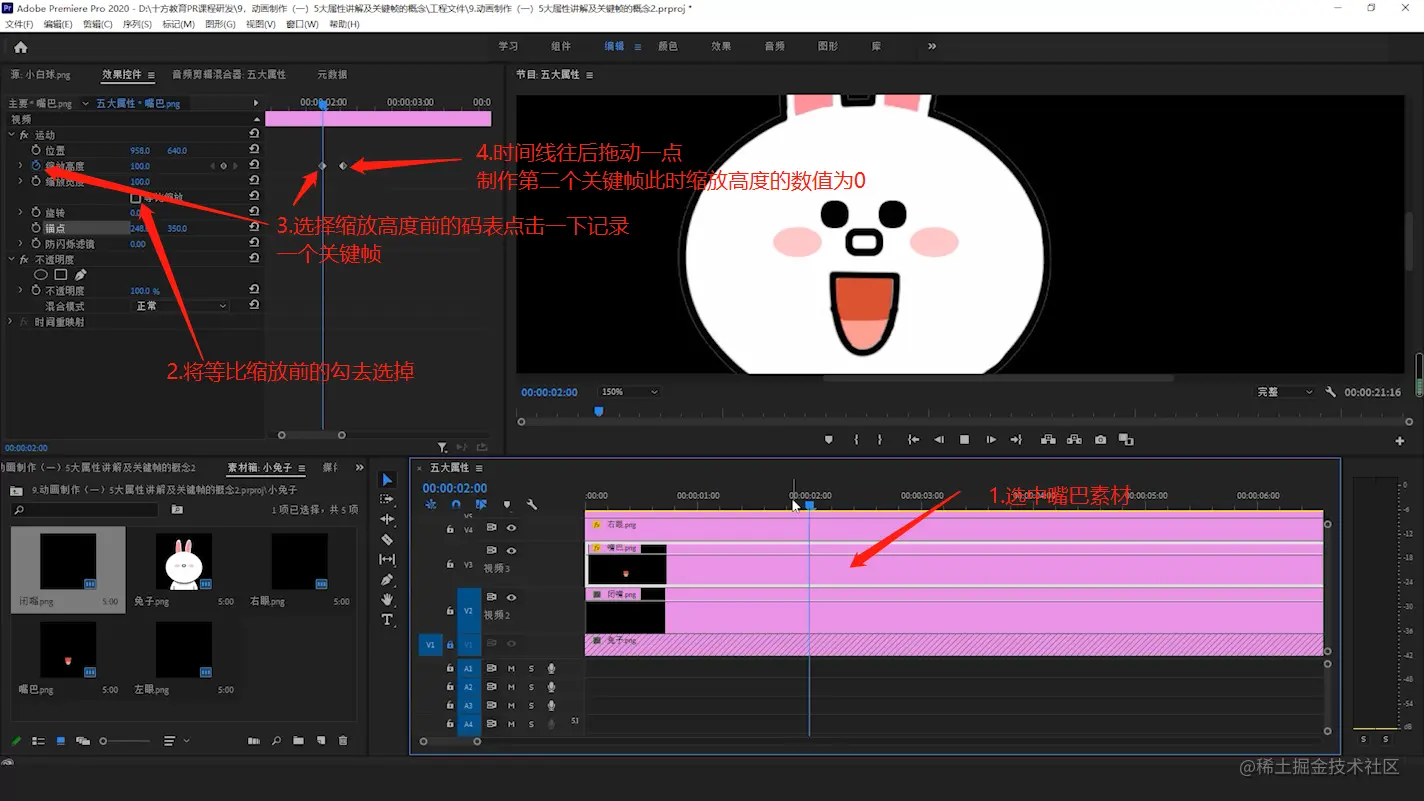Toggle the 运动 fx effect on/off
This screenshot has height=801, width=1424.
(24, 135)
